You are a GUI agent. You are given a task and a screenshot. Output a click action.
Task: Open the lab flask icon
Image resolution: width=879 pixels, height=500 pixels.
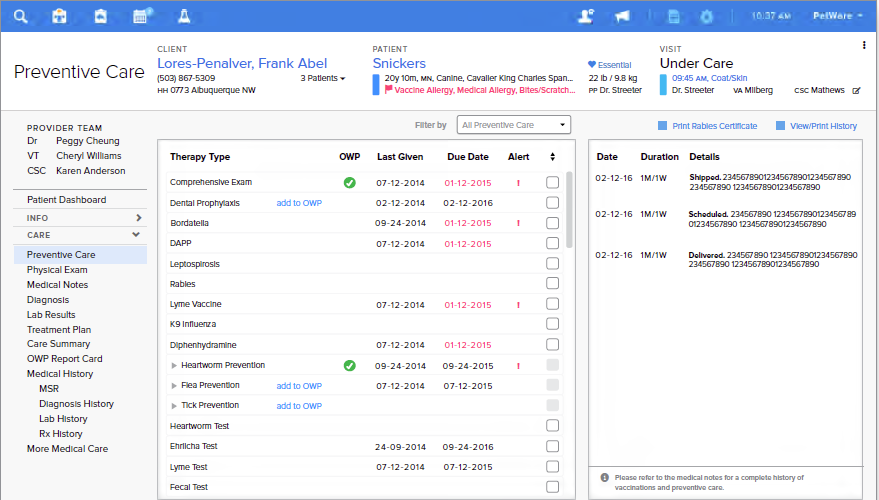[x=184, y=16]
